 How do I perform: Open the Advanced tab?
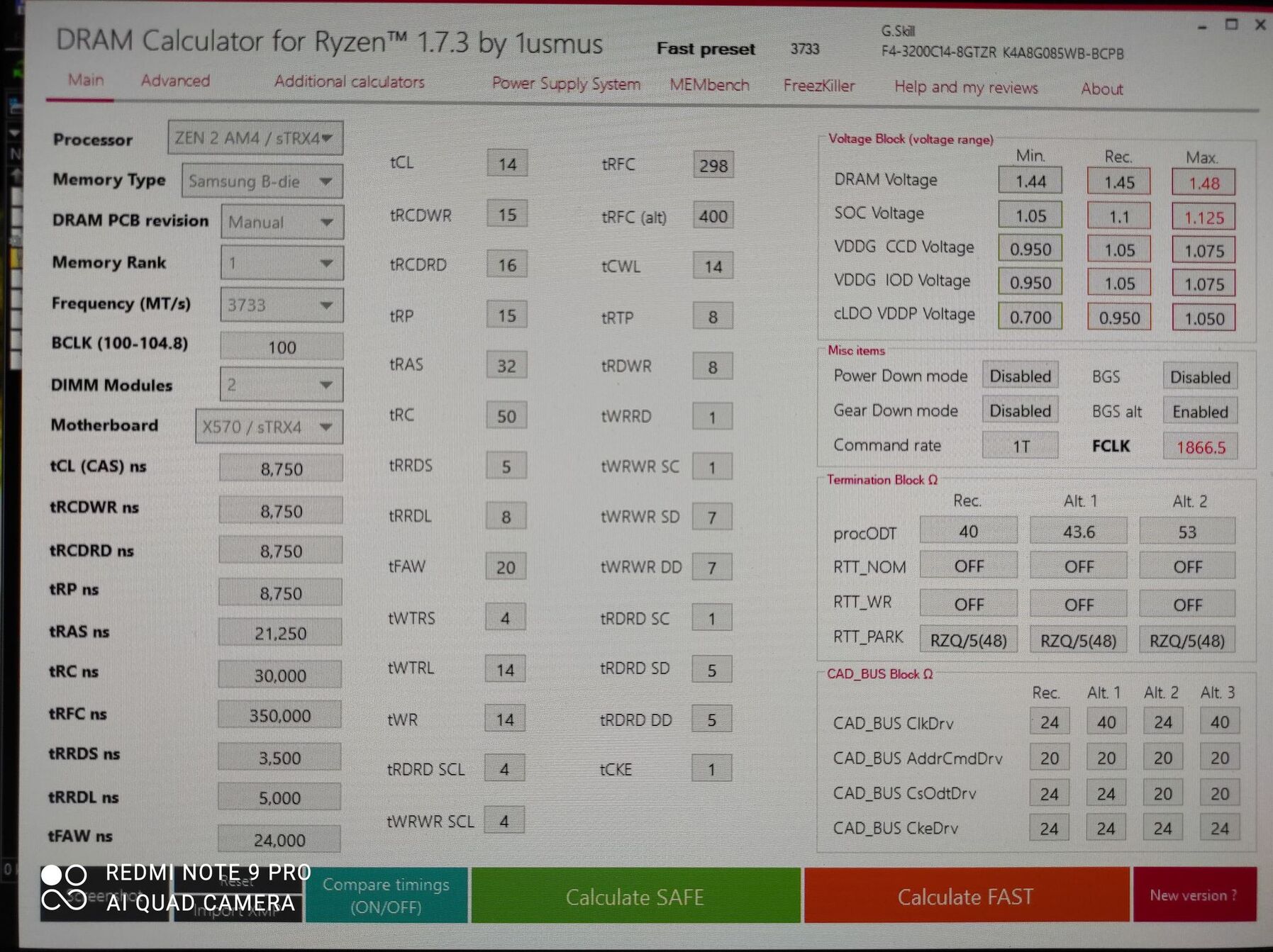[175, 81]
